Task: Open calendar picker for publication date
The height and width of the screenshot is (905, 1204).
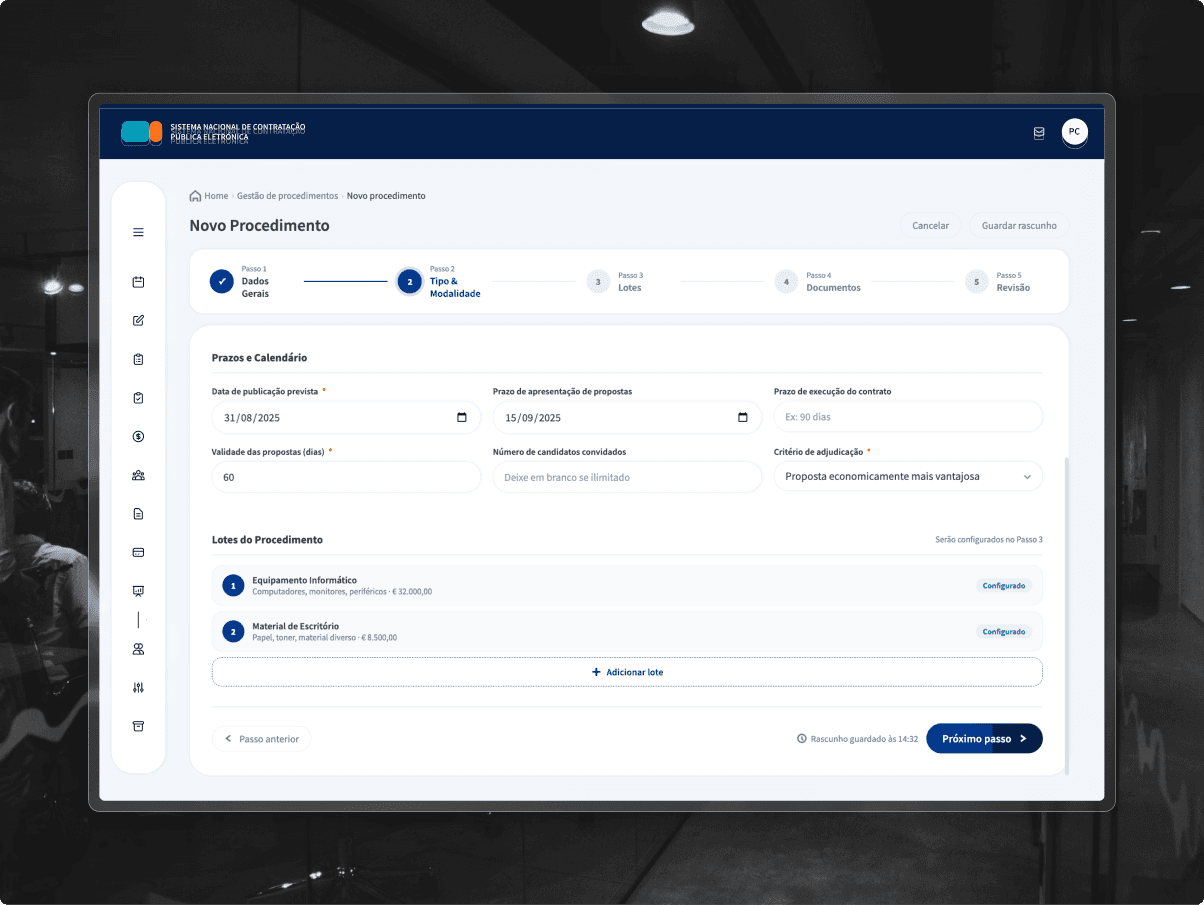Action: (462, 417)
